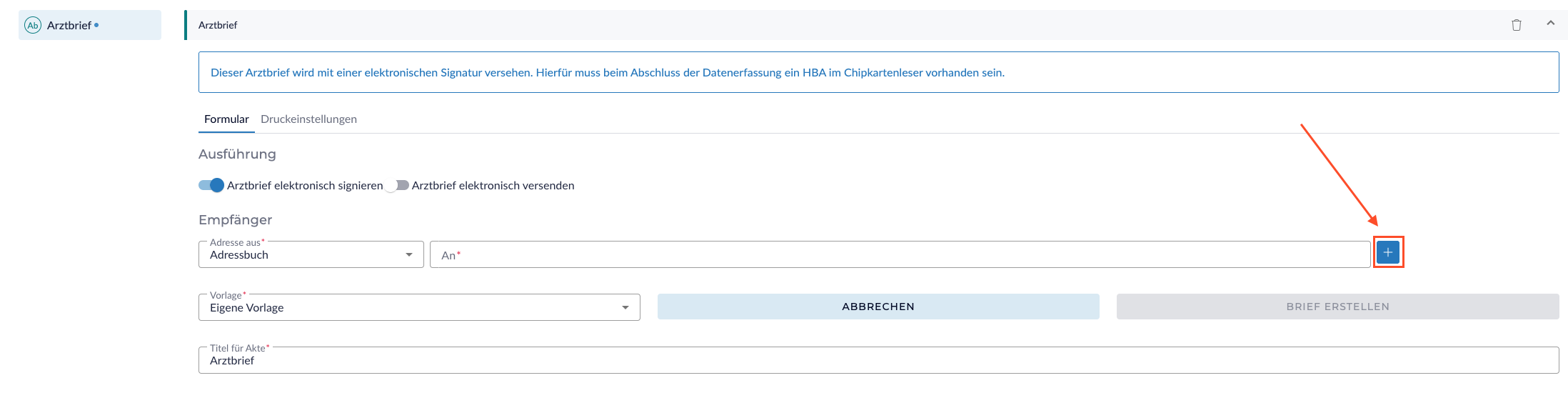Select the Arztbrief entry label in the sidebar

pos(69,26)
